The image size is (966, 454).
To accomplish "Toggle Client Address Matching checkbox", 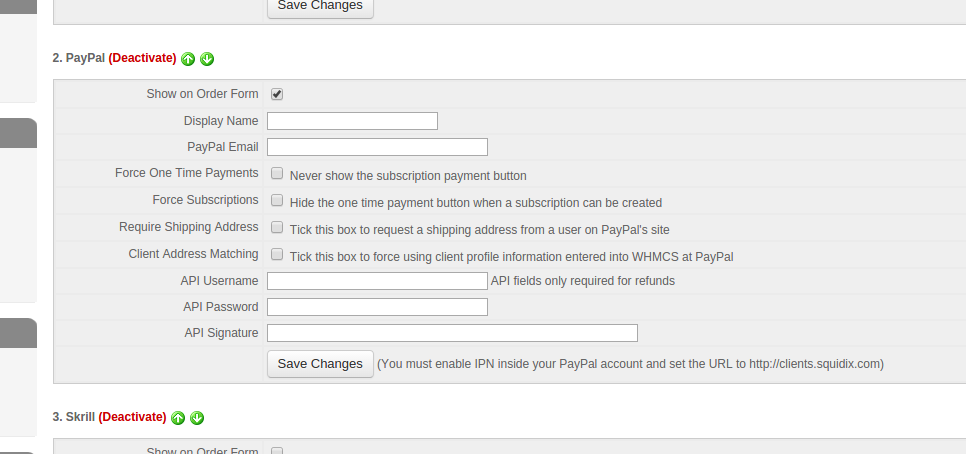I will (x=277, y=254).
